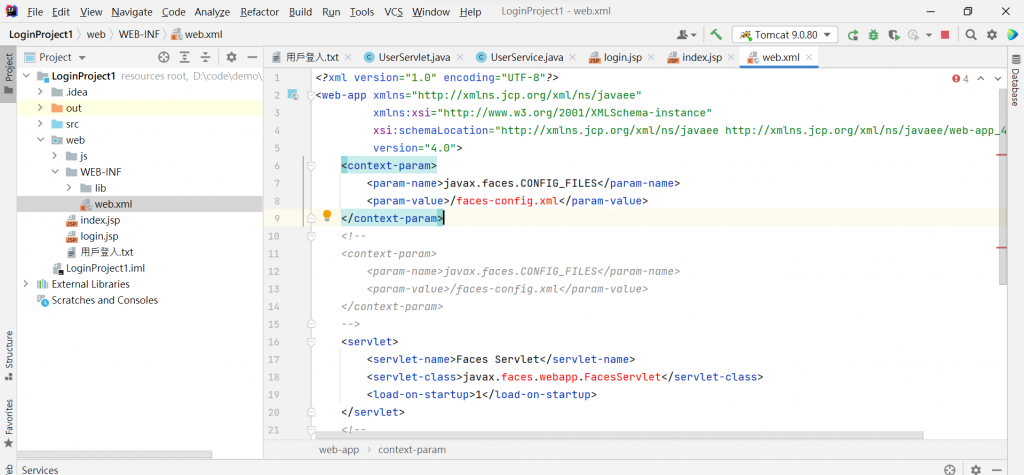Click the quick-fix light bulb icon
This screenshot has height=475, width=1024.
tap(327, 216)
